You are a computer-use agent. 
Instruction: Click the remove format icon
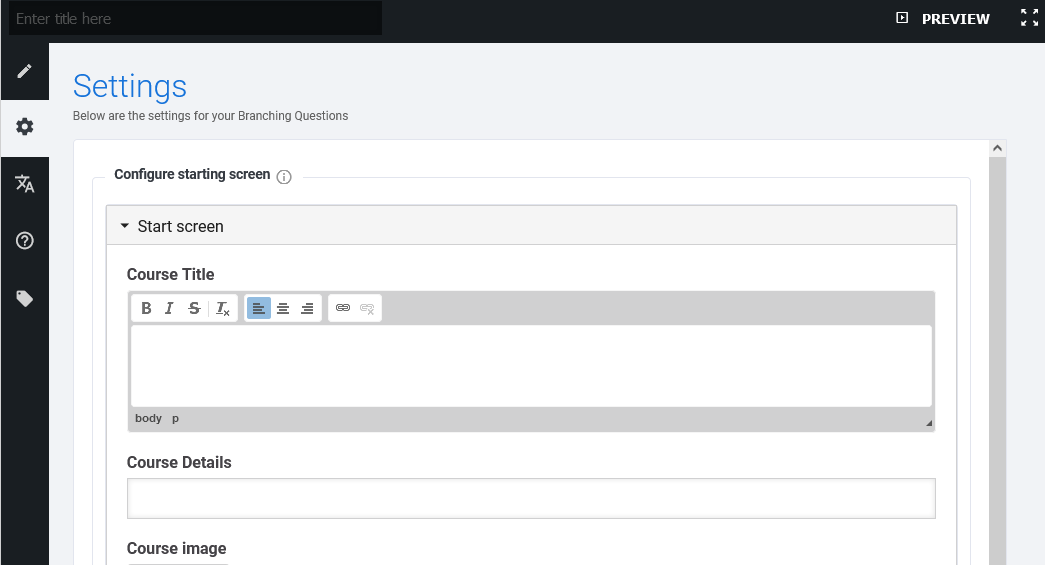[223, 308]
